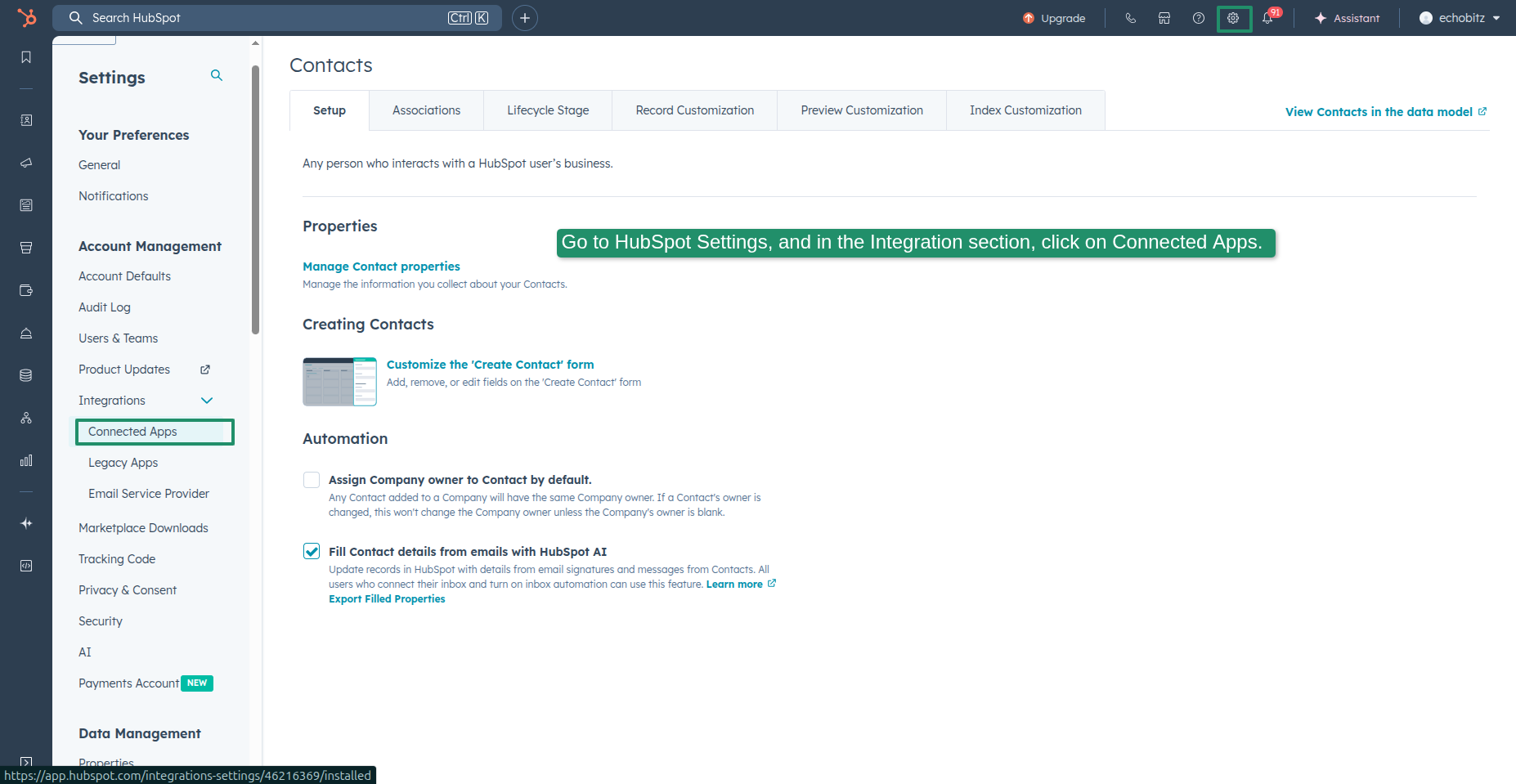
Task: Open the calling icon in the top navigation
Action: 1131,17
